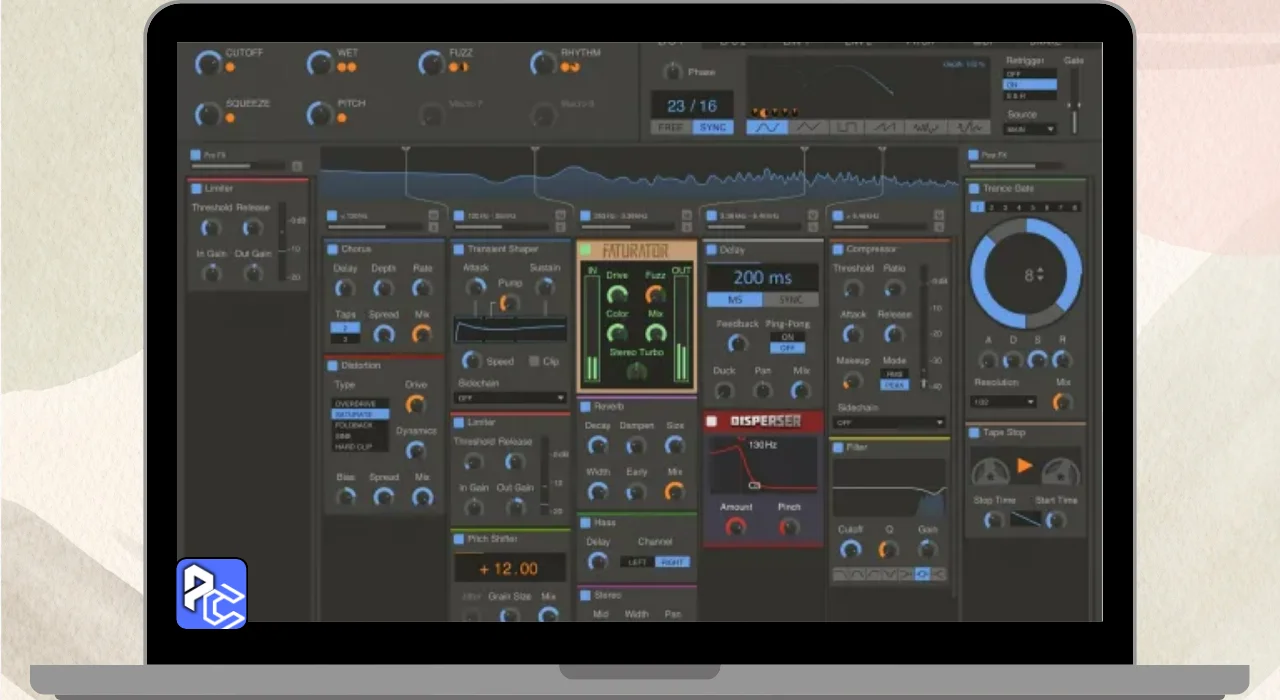Open the Transient Shaper Sidechain dropdown
1280x700 pixels.
click(x=510, y=398)
